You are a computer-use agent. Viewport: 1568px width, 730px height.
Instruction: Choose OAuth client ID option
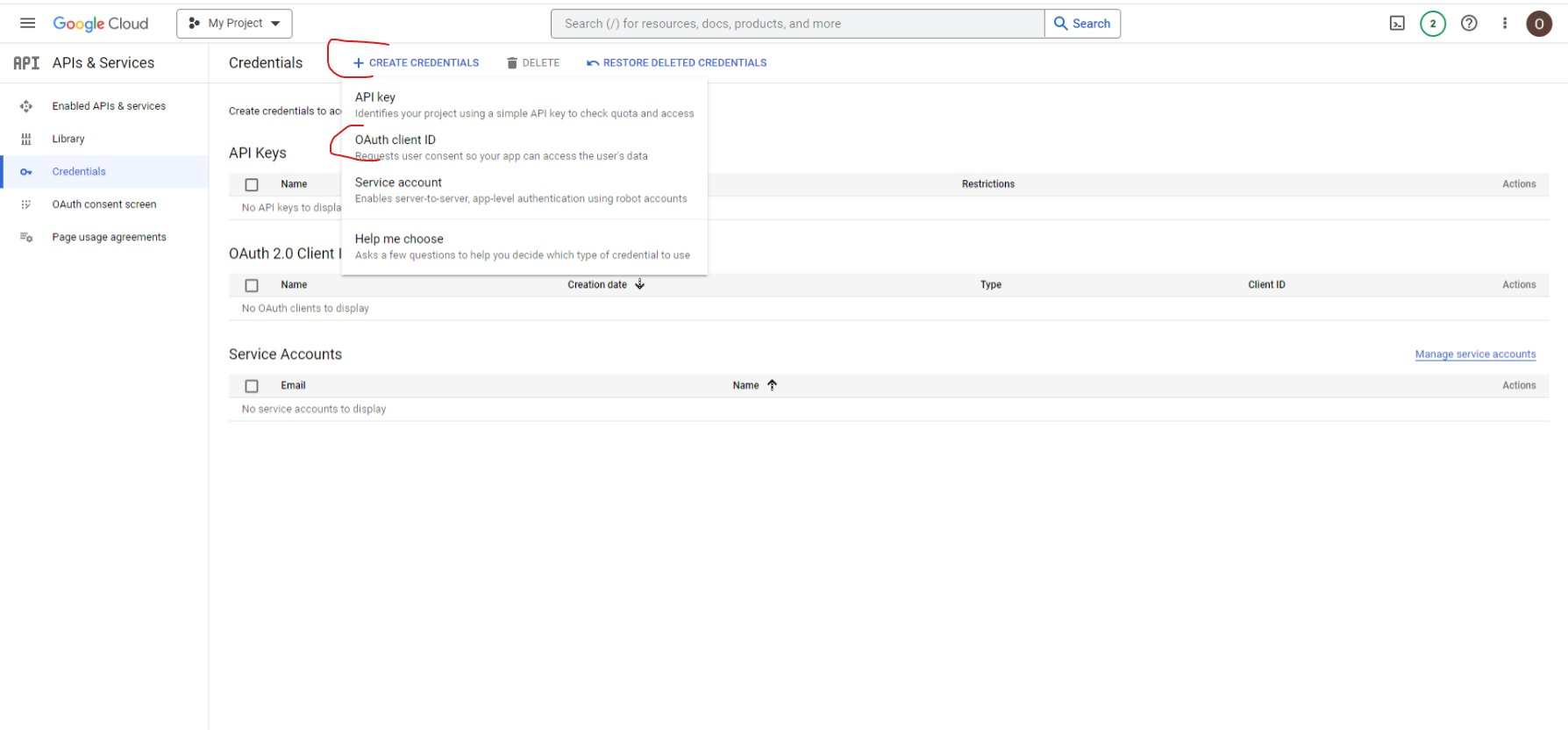pos(524,147)
